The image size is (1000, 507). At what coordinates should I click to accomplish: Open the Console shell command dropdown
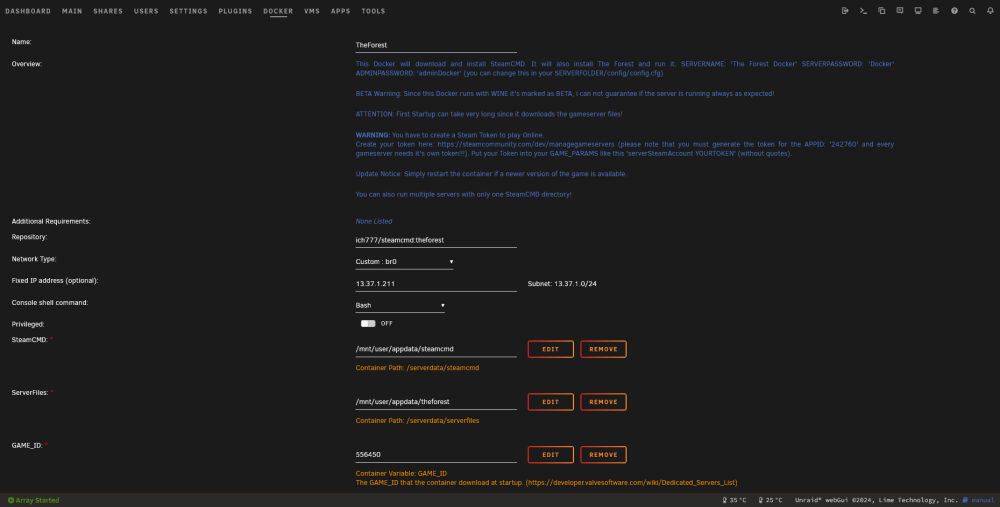coord(400,305)
